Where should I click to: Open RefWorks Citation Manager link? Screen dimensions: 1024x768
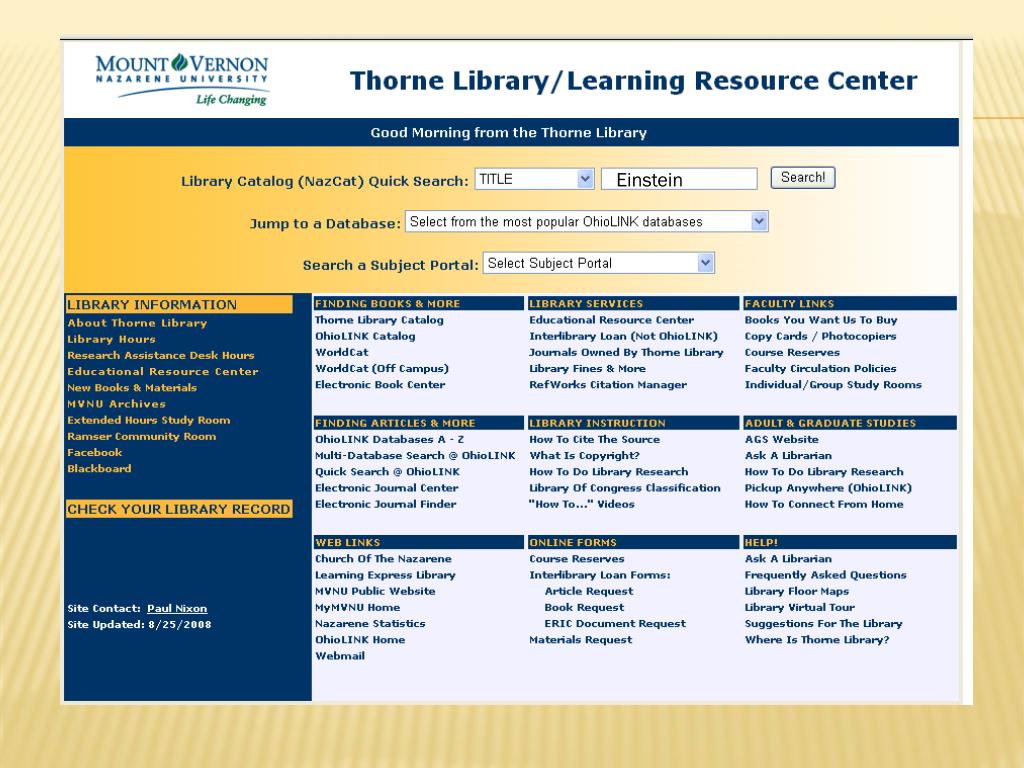point(608,385)
